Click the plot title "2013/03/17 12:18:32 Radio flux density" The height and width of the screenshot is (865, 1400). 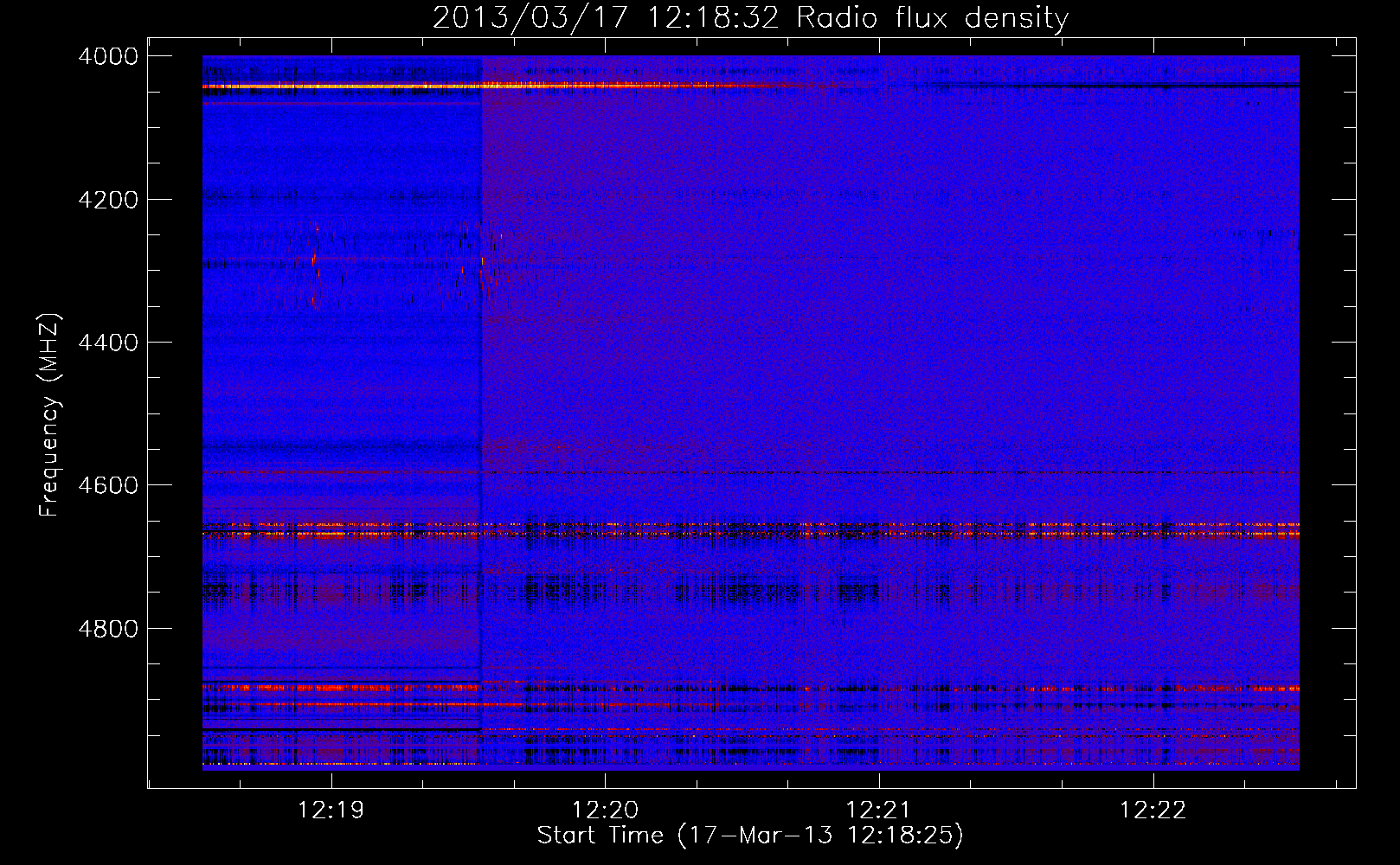[750, 17]
